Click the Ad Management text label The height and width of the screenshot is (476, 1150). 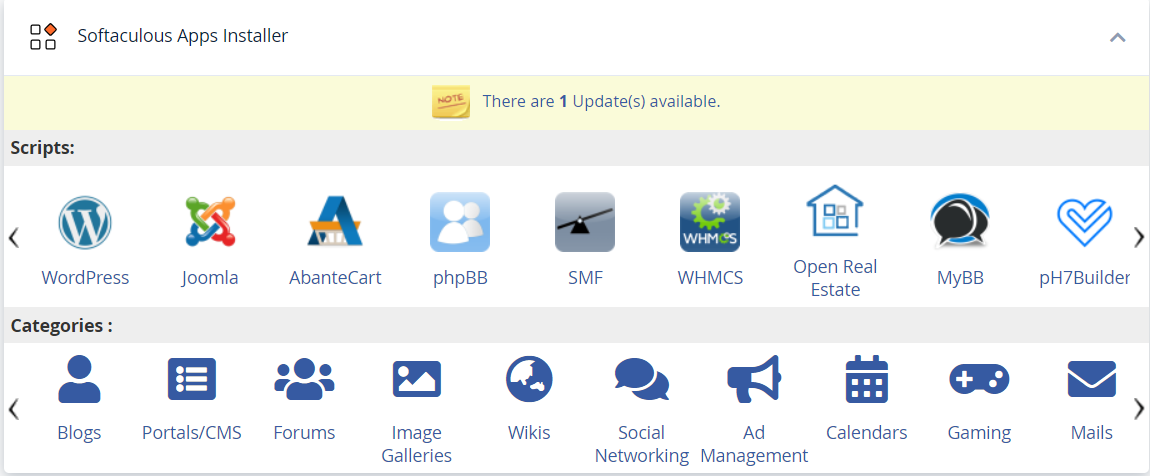(x=754, y=444)
